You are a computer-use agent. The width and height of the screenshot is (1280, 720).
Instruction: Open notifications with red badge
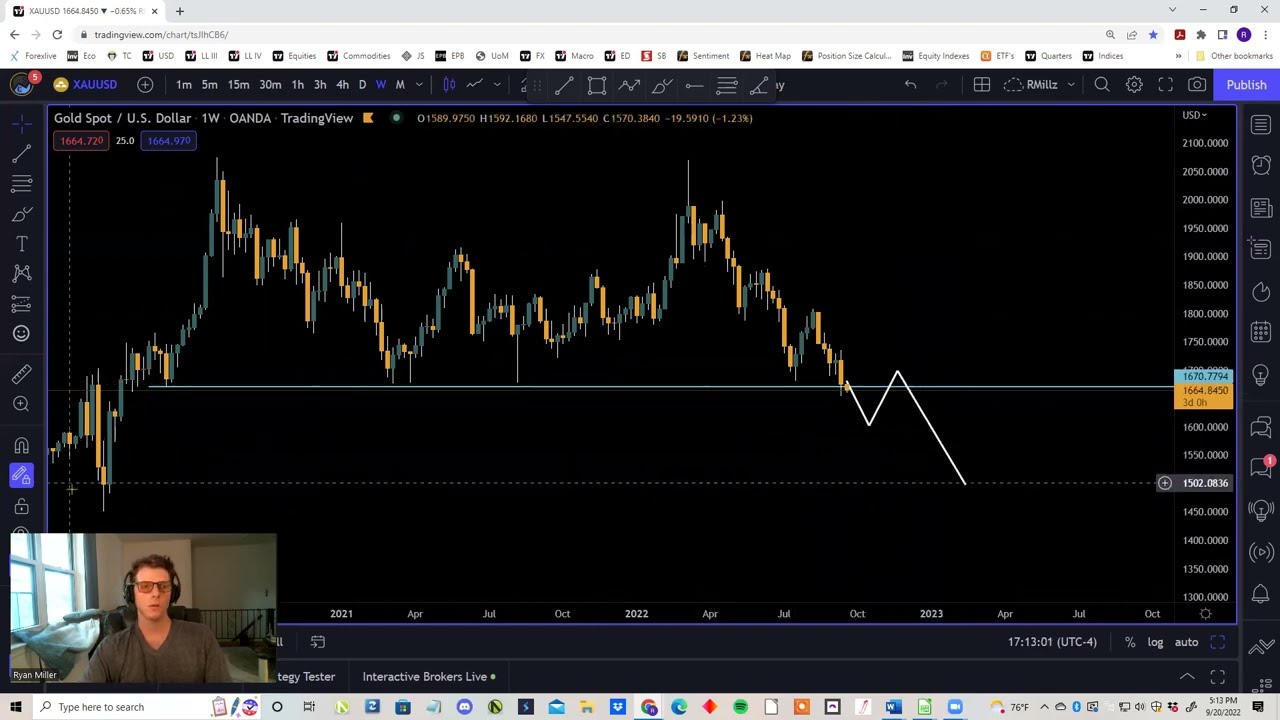tap(1260, 468)
